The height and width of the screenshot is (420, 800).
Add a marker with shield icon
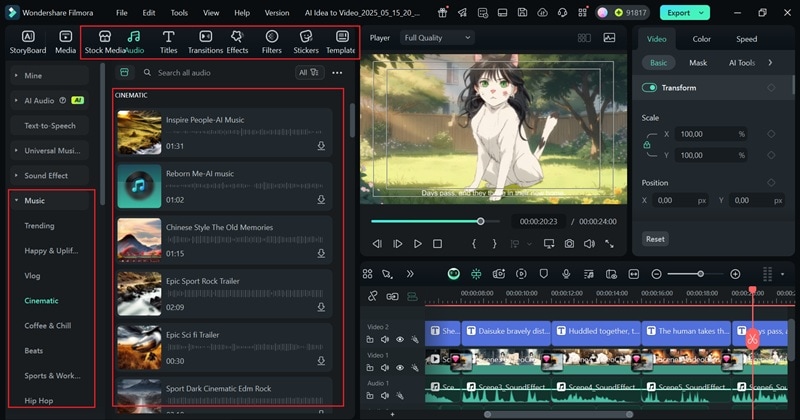tap(543, 274)
